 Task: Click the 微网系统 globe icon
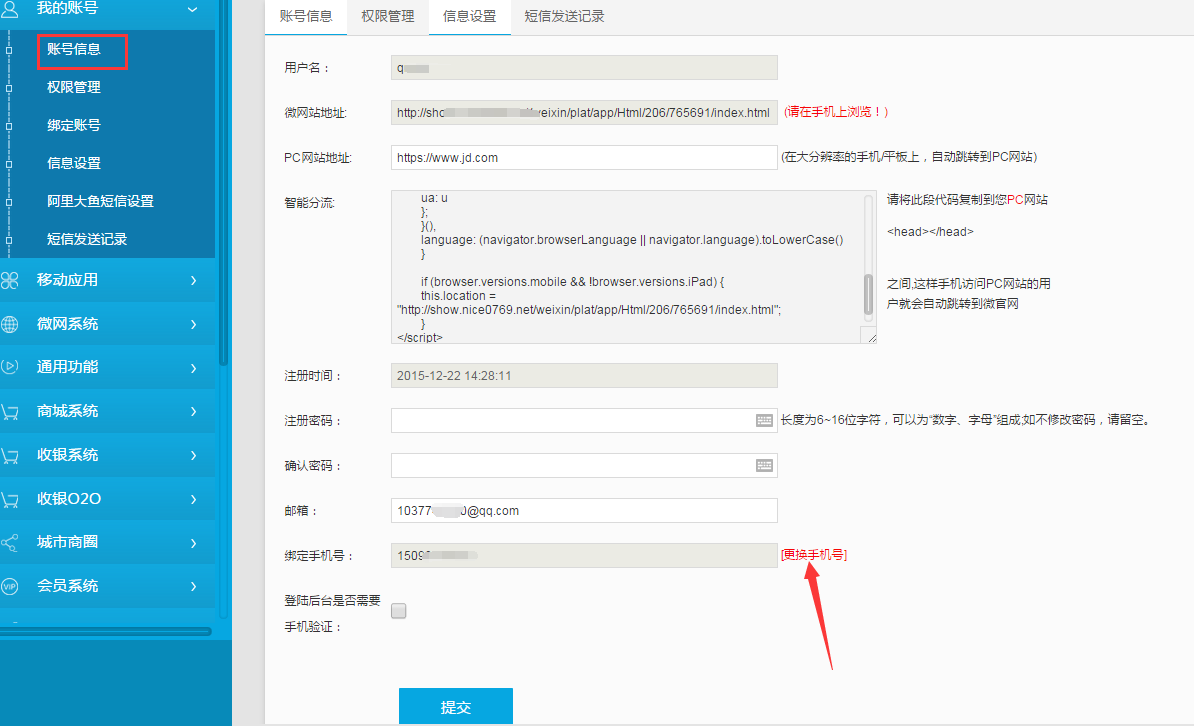click(10, 324)
